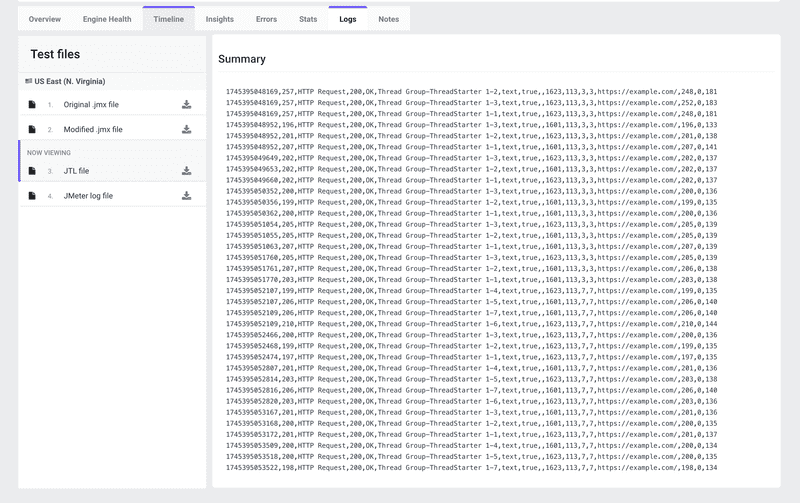Click the first log line starting 1745395048169,257 ending 181 for ThreadStarter 1-2
This screenshot has width=800, height=503.
click(471, 92)
